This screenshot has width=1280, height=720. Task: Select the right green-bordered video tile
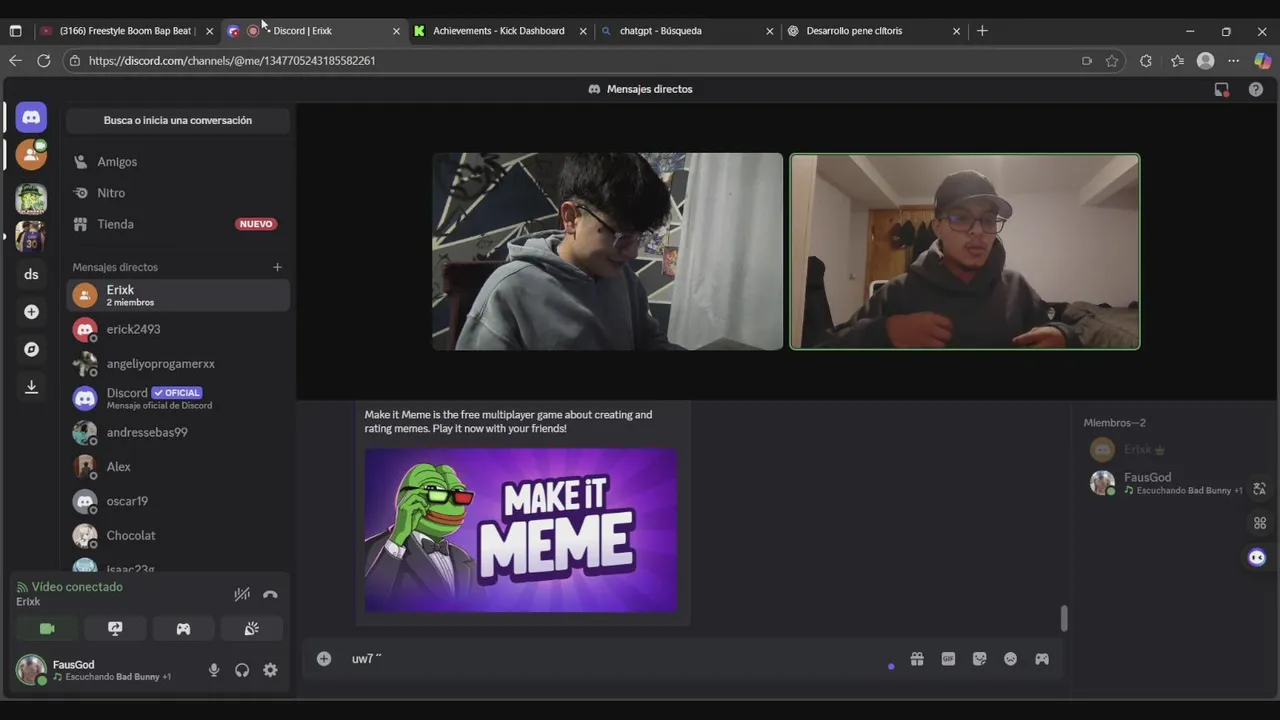(965, 251)
